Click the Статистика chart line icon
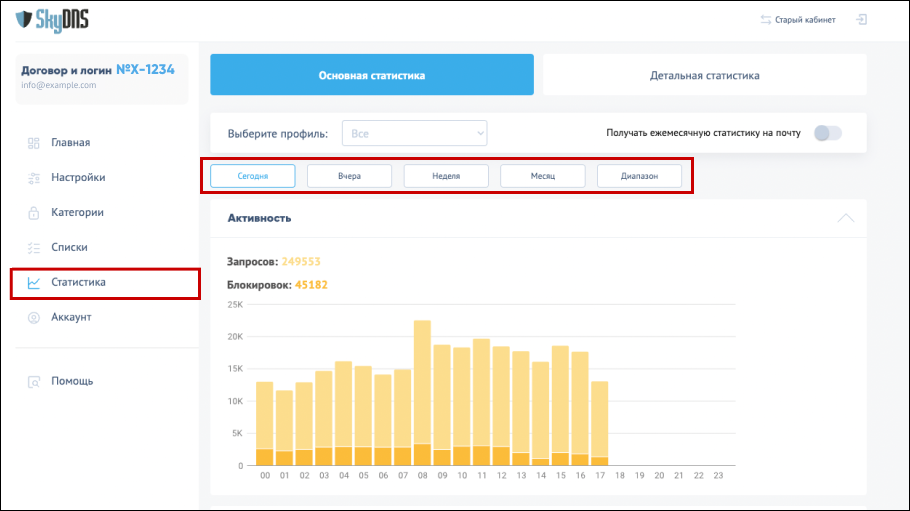 point(34,283)
